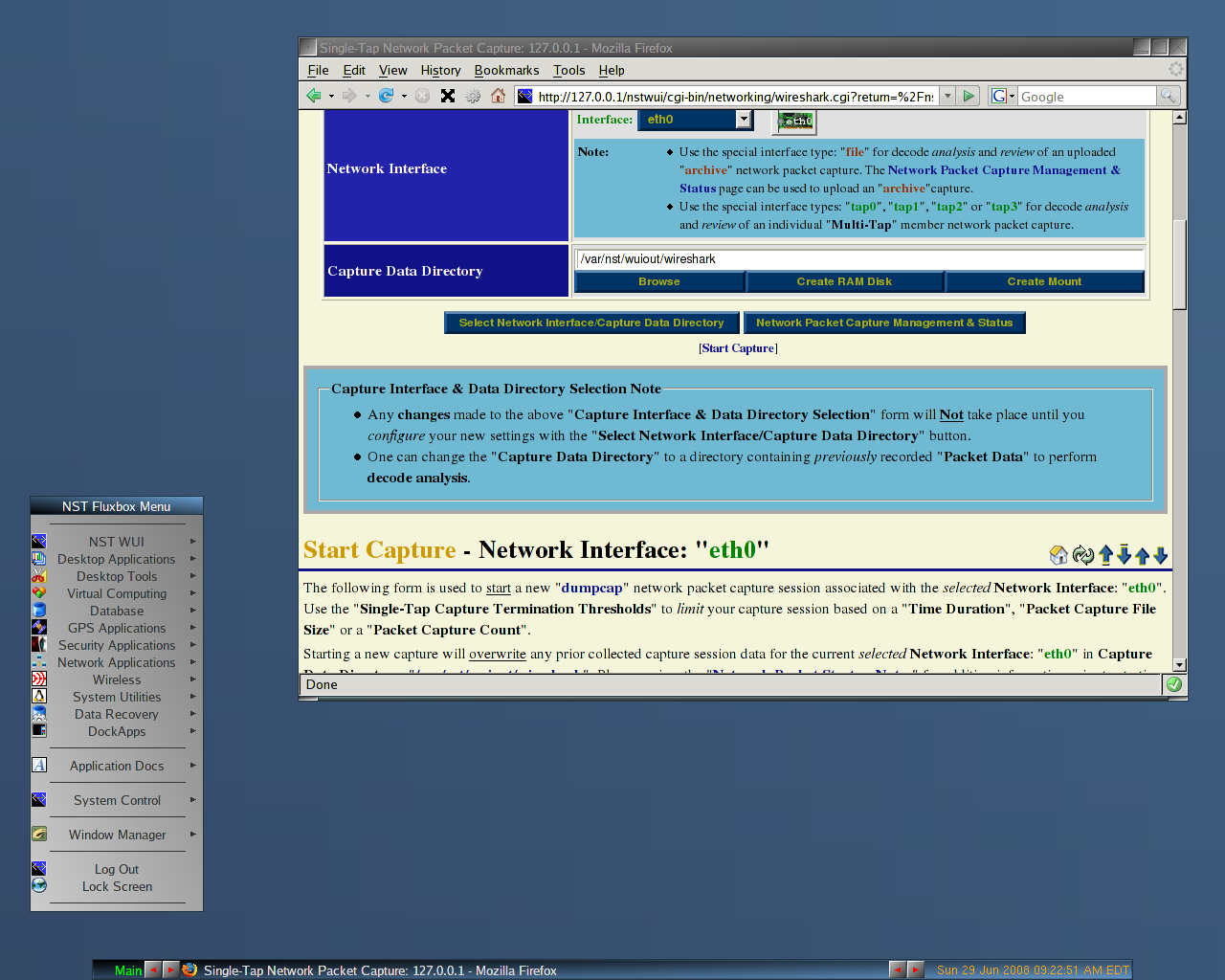Click the greyed stop loading icon
Screen dimensions: 1225x980
422,96
